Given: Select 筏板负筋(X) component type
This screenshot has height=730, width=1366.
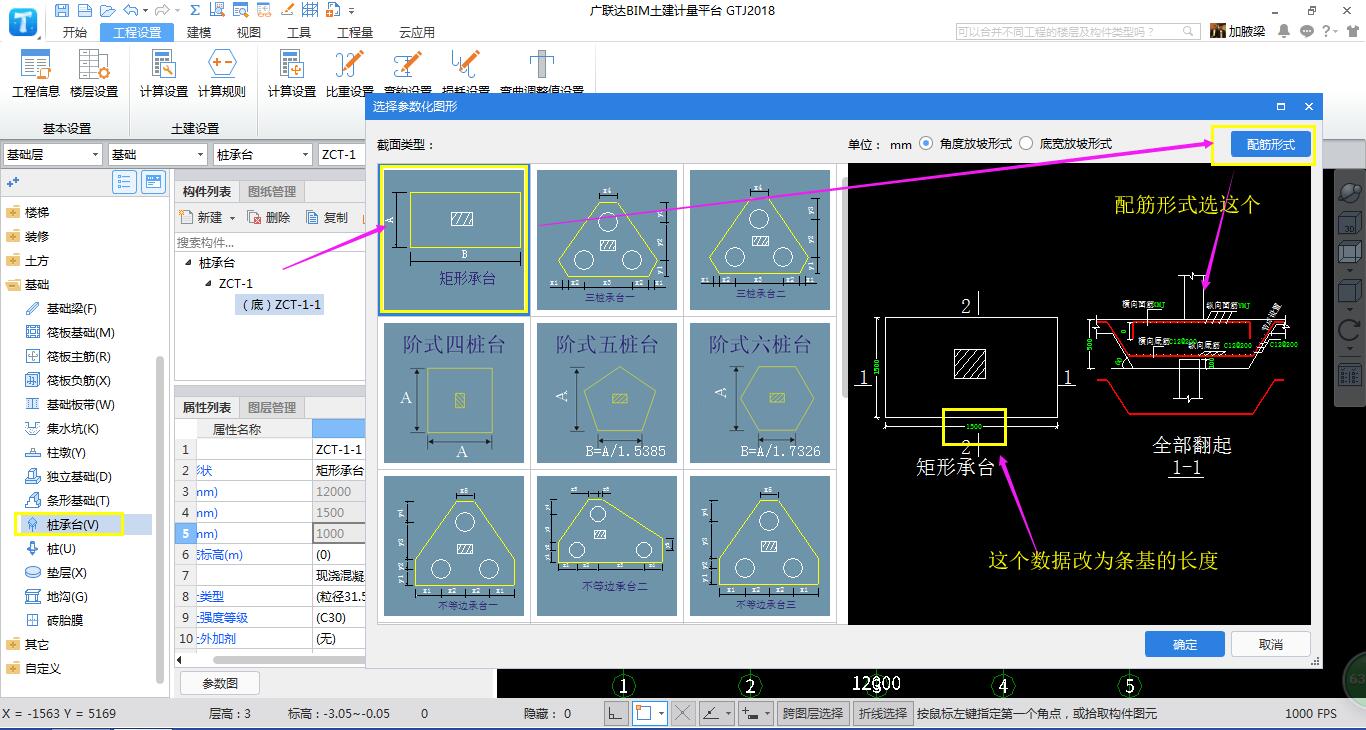Looking at the screenshot, I should [x=79, y=381].
